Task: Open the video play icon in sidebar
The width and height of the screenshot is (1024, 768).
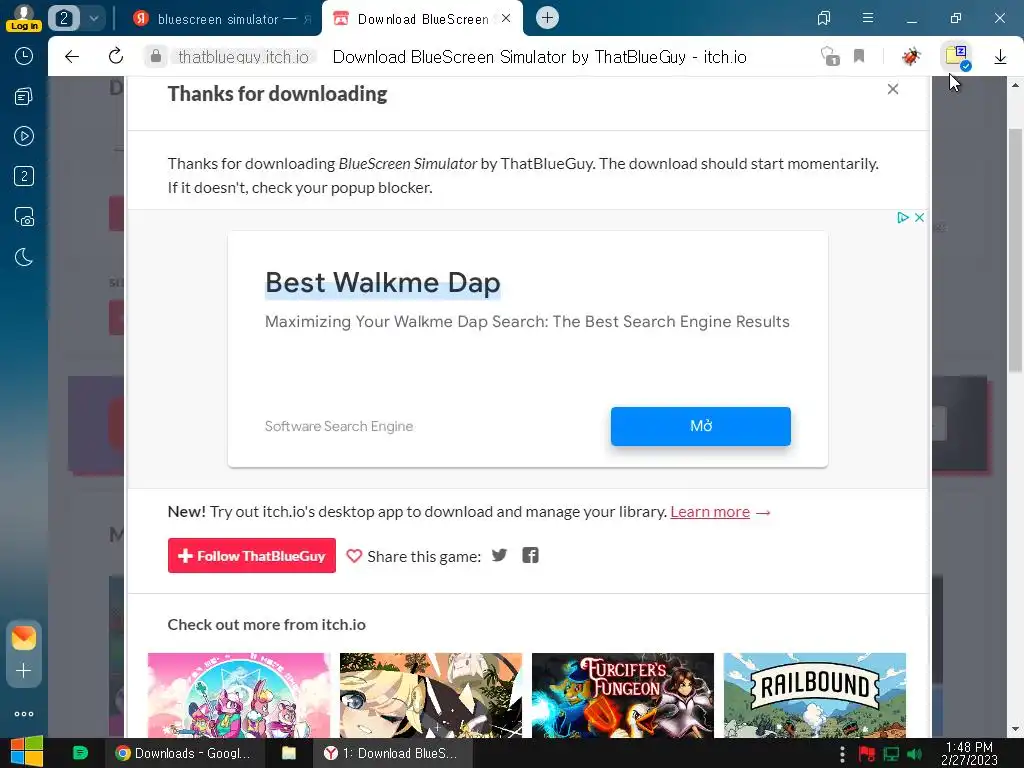Action: coord(24,136)
